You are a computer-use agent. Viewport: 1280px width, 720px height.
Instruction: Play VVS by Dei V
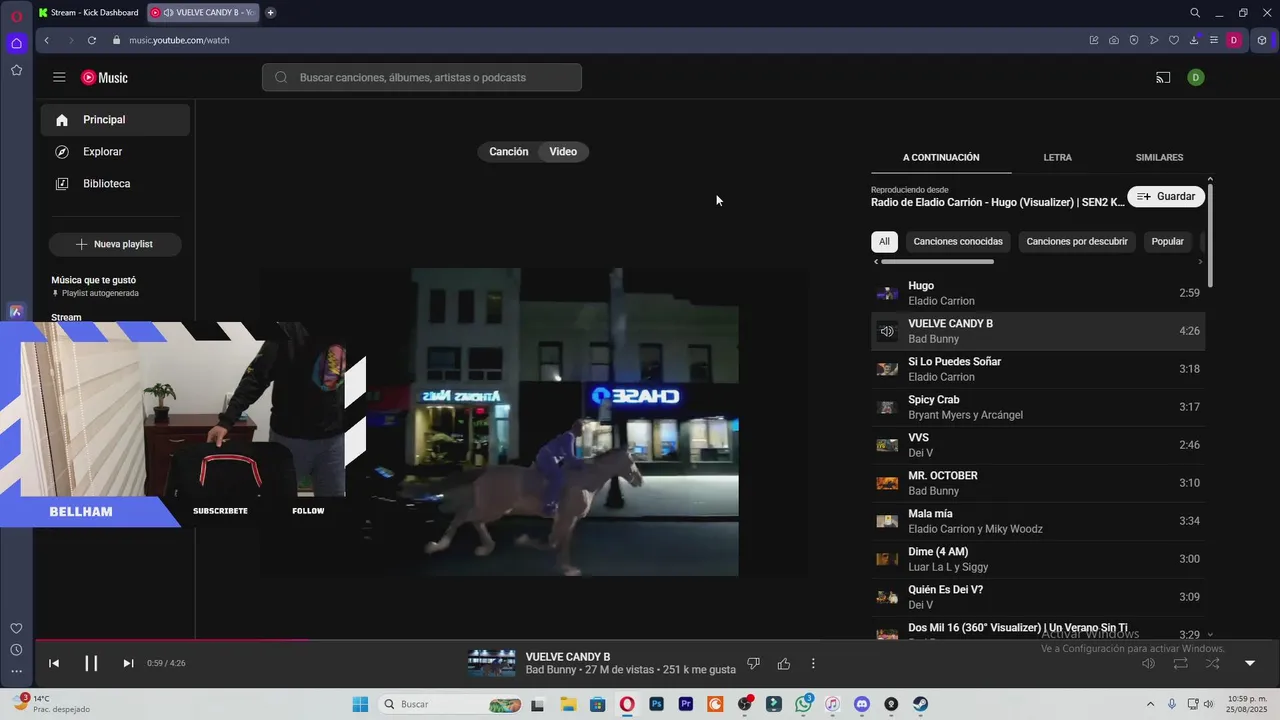[x=1037, y=445]
